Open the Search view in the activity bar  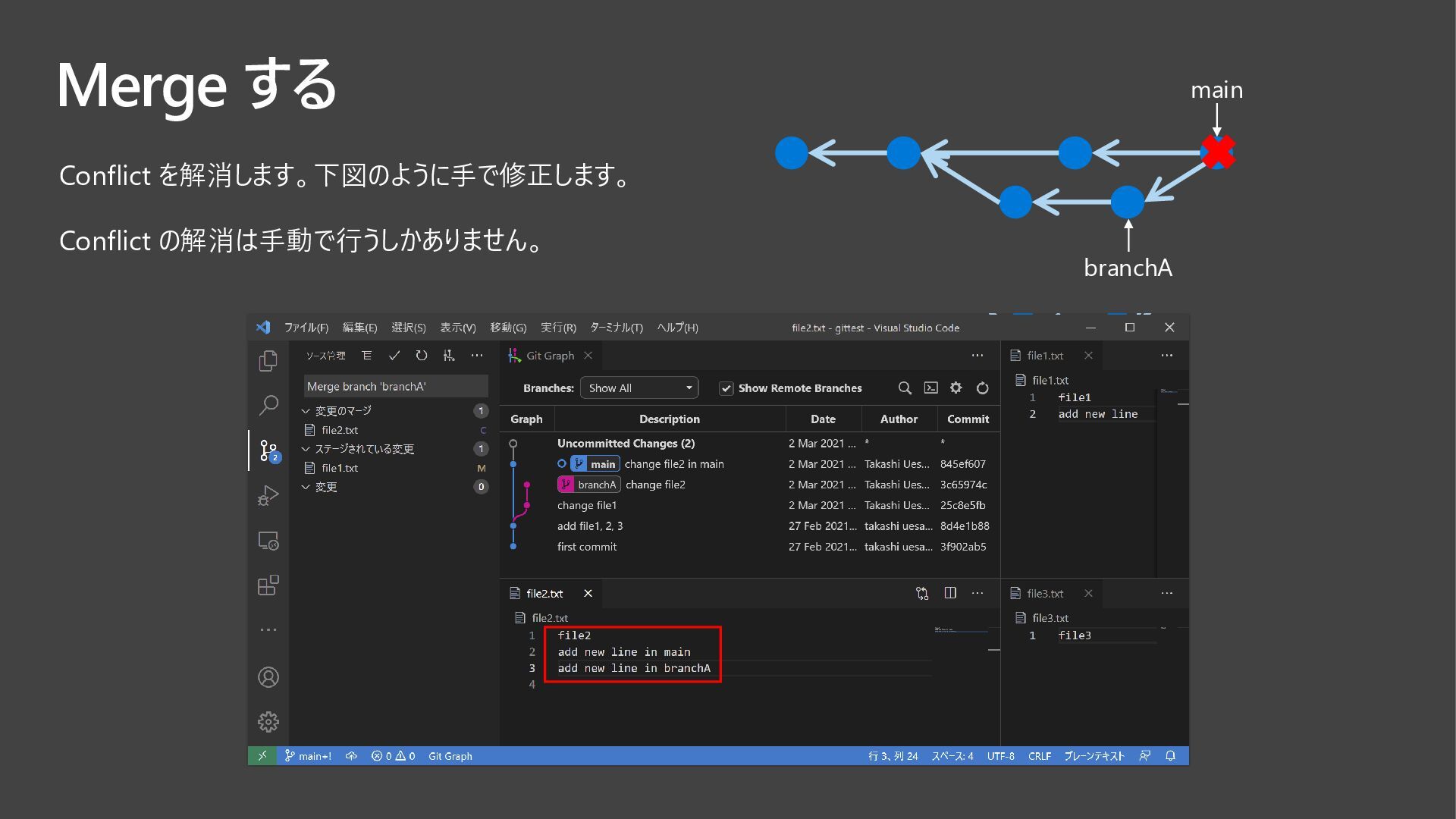[x=268, y=405]
